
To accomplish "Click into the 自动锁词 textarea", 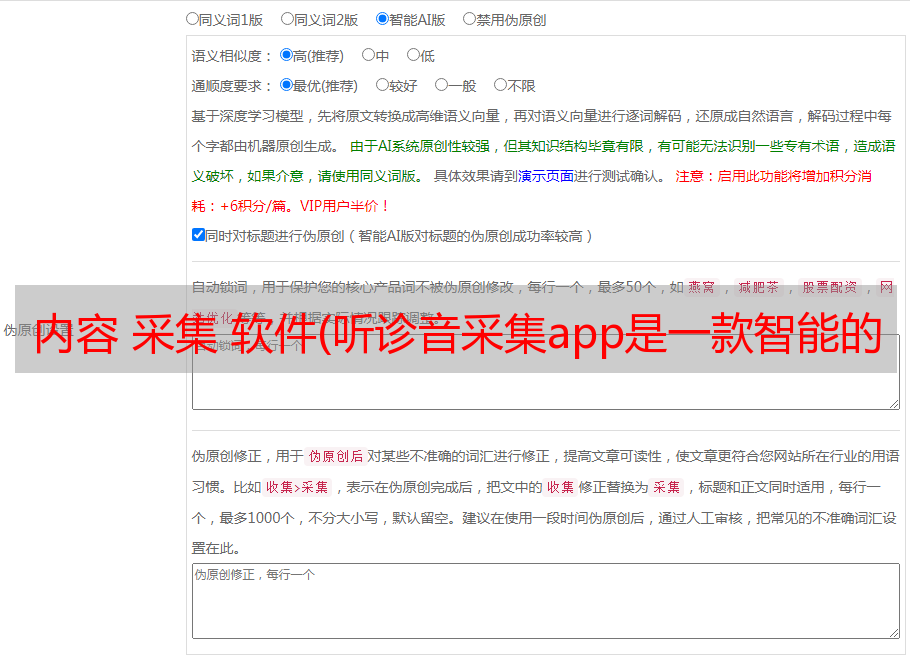I will [x=546, y=372].
